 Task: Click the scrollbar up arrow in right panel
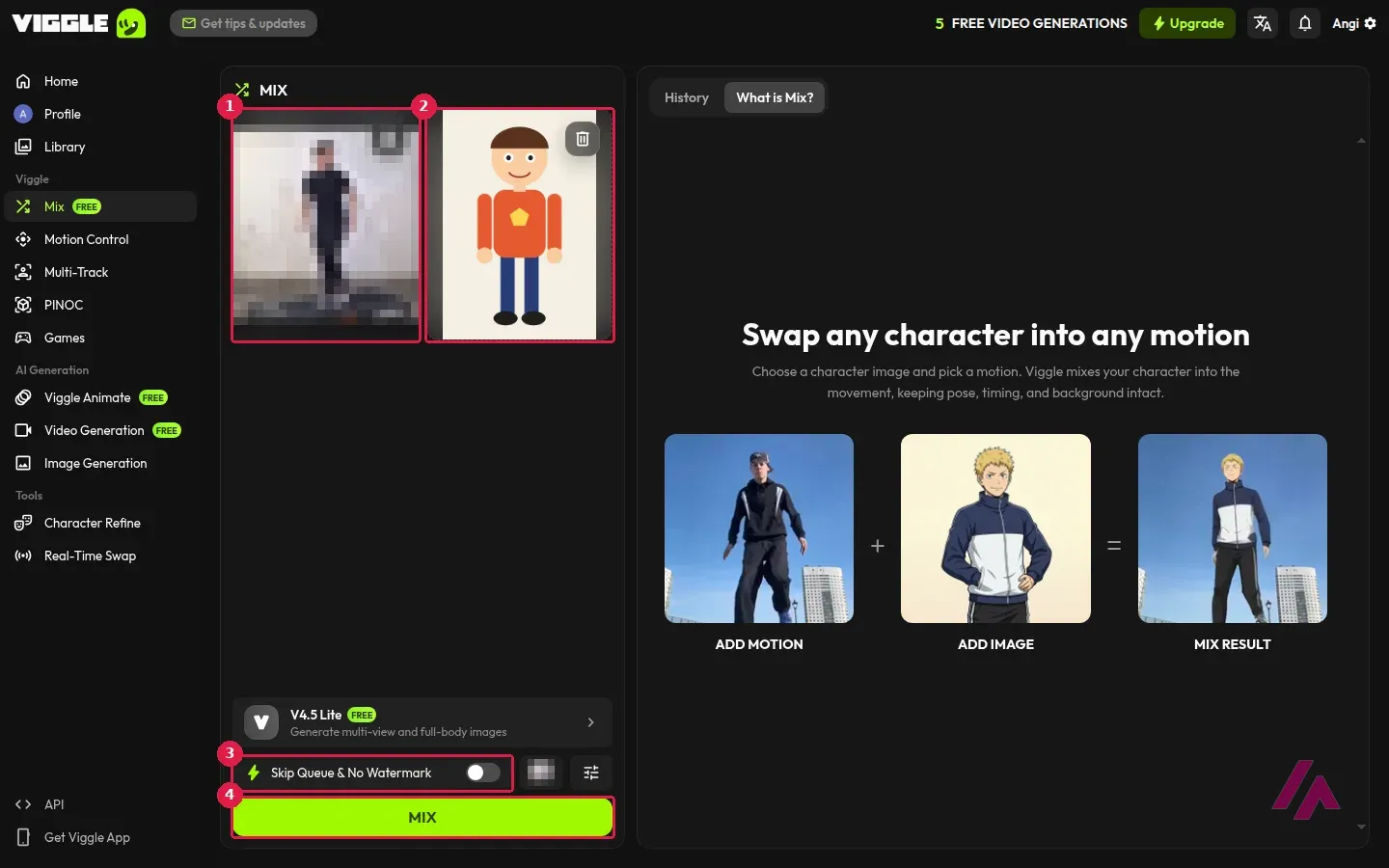[1361, 141]
